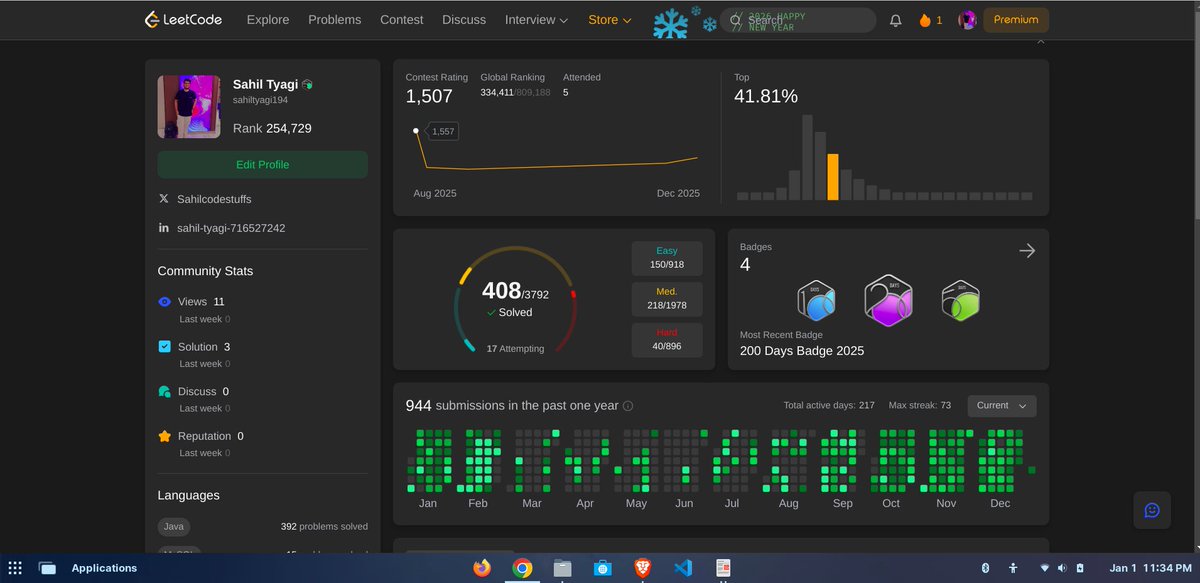Viewport: 1200px width, 583px height.
Task: Click the Solution checkmark icon
Action: (x=165, y=346)
